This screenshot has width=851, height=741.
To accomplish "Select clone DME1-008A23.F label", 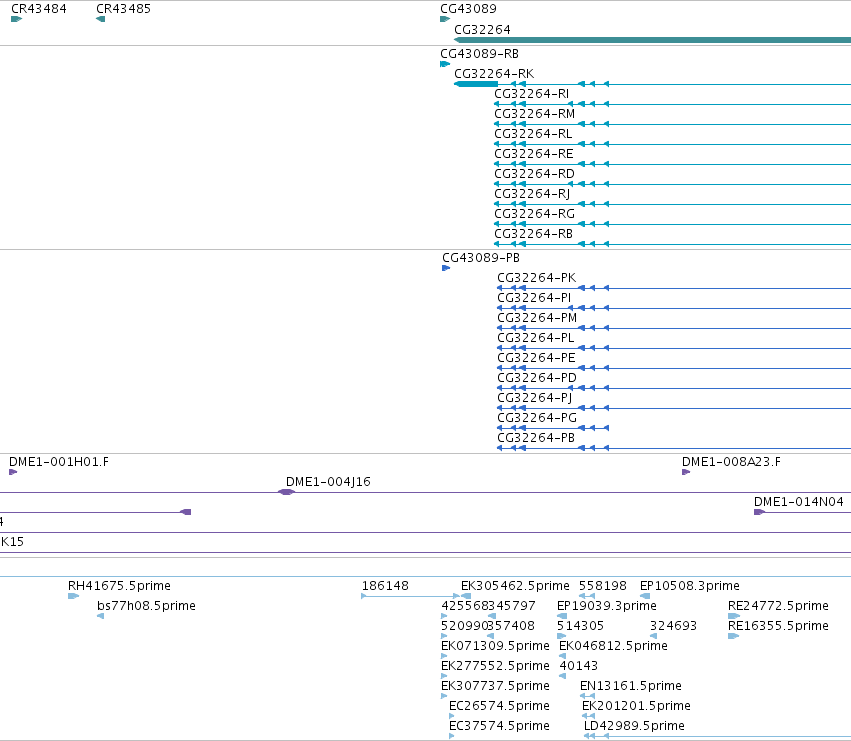I will click(x=731, y=462).
